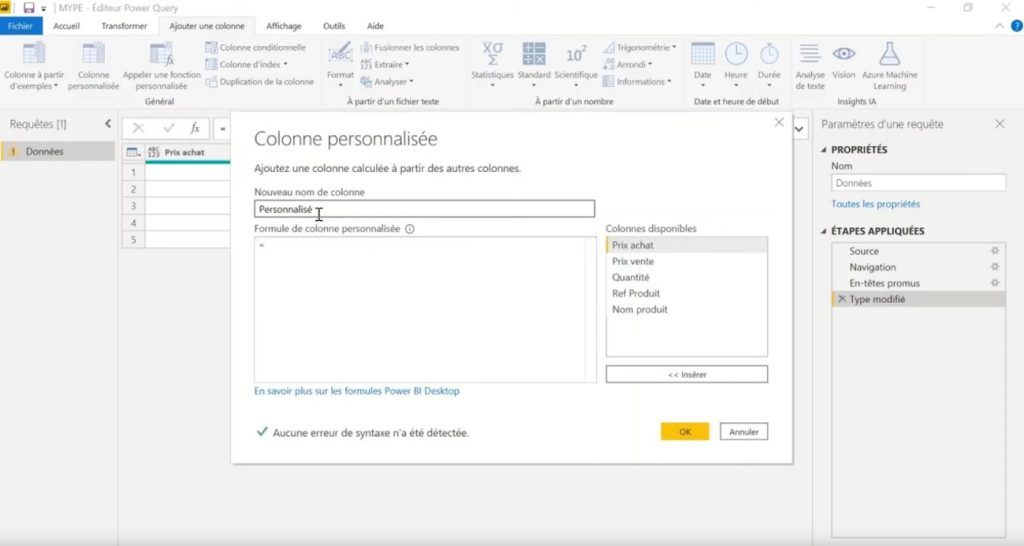Click the Date calendar icon
1024x546 pixels.
[703, 54]
